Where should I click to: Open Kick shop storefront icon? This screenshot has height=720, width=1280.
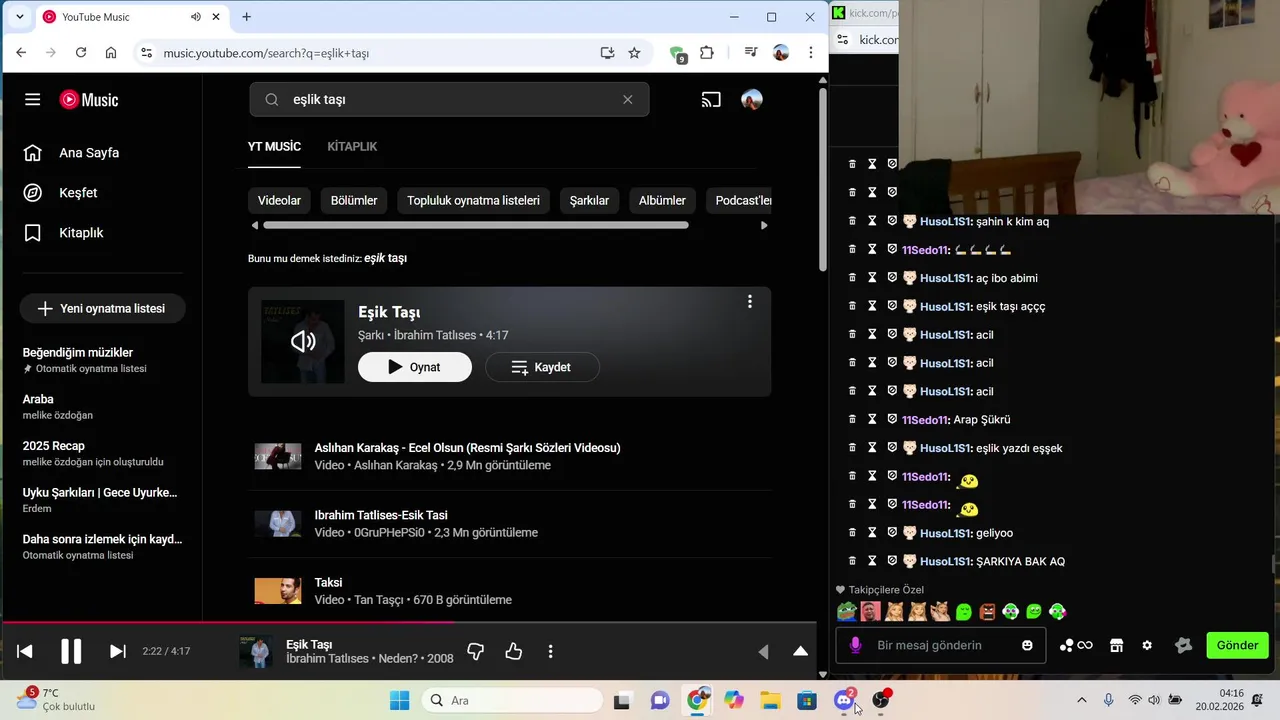1116,646
